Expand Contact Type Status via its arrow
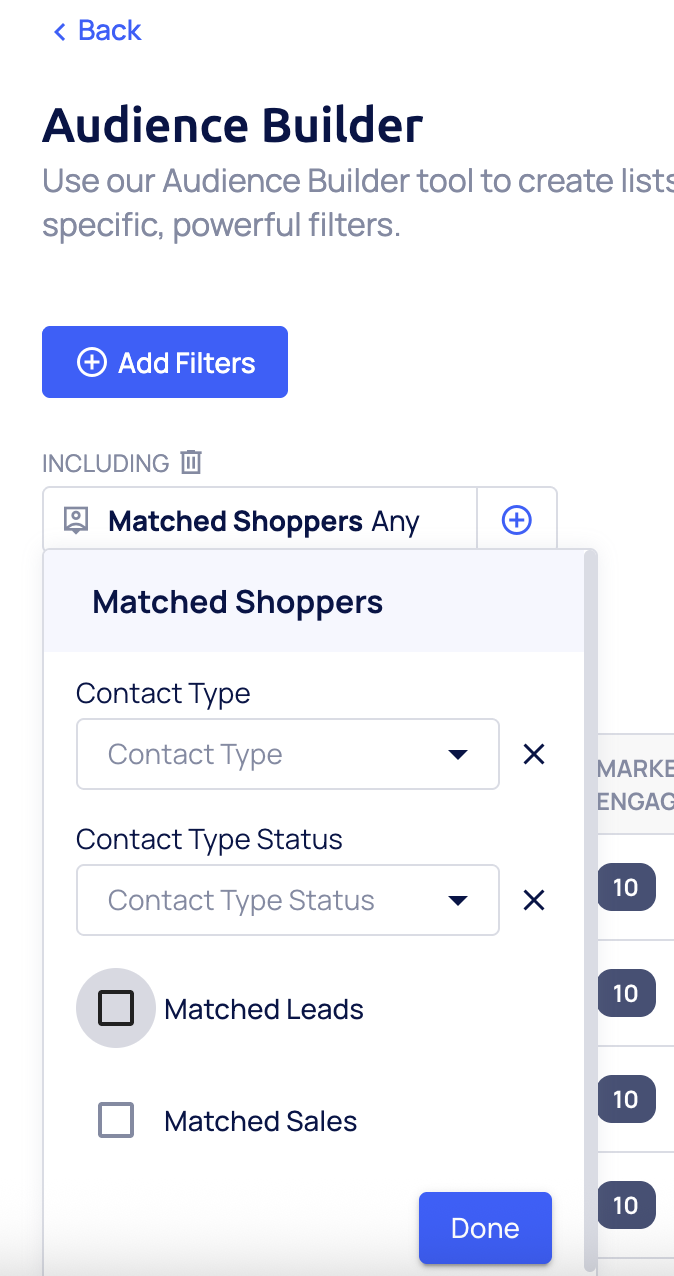 pos(458,900)
